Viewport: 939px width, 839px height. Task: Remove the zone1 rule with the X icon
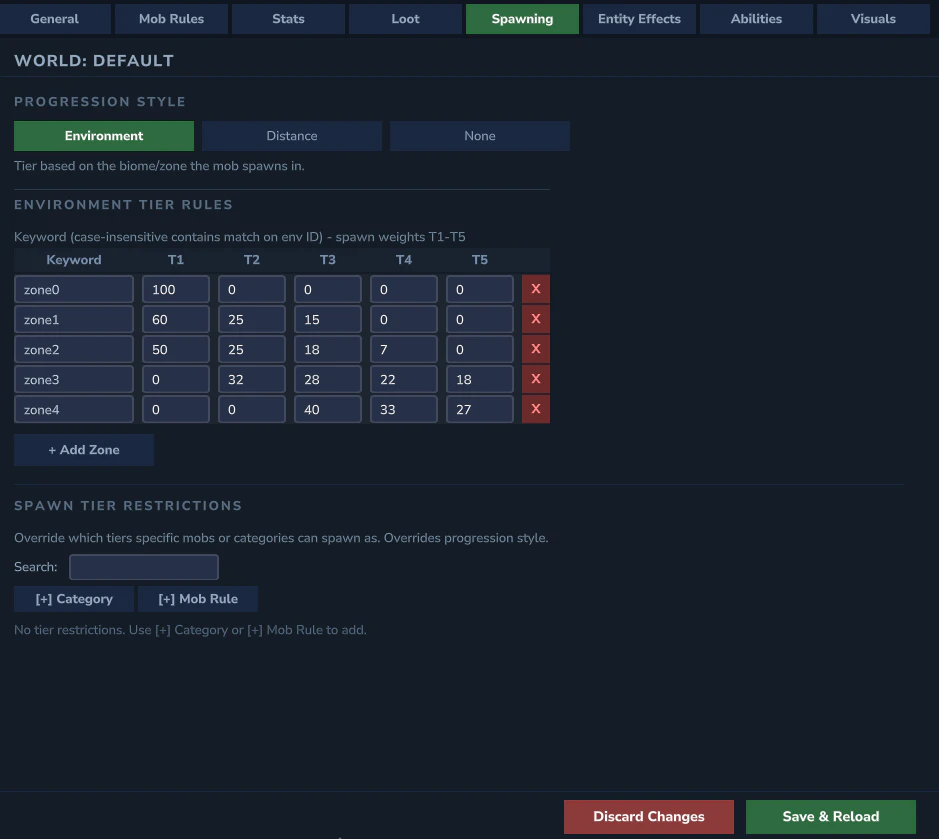pyautogui.click(x=535, y=318)
